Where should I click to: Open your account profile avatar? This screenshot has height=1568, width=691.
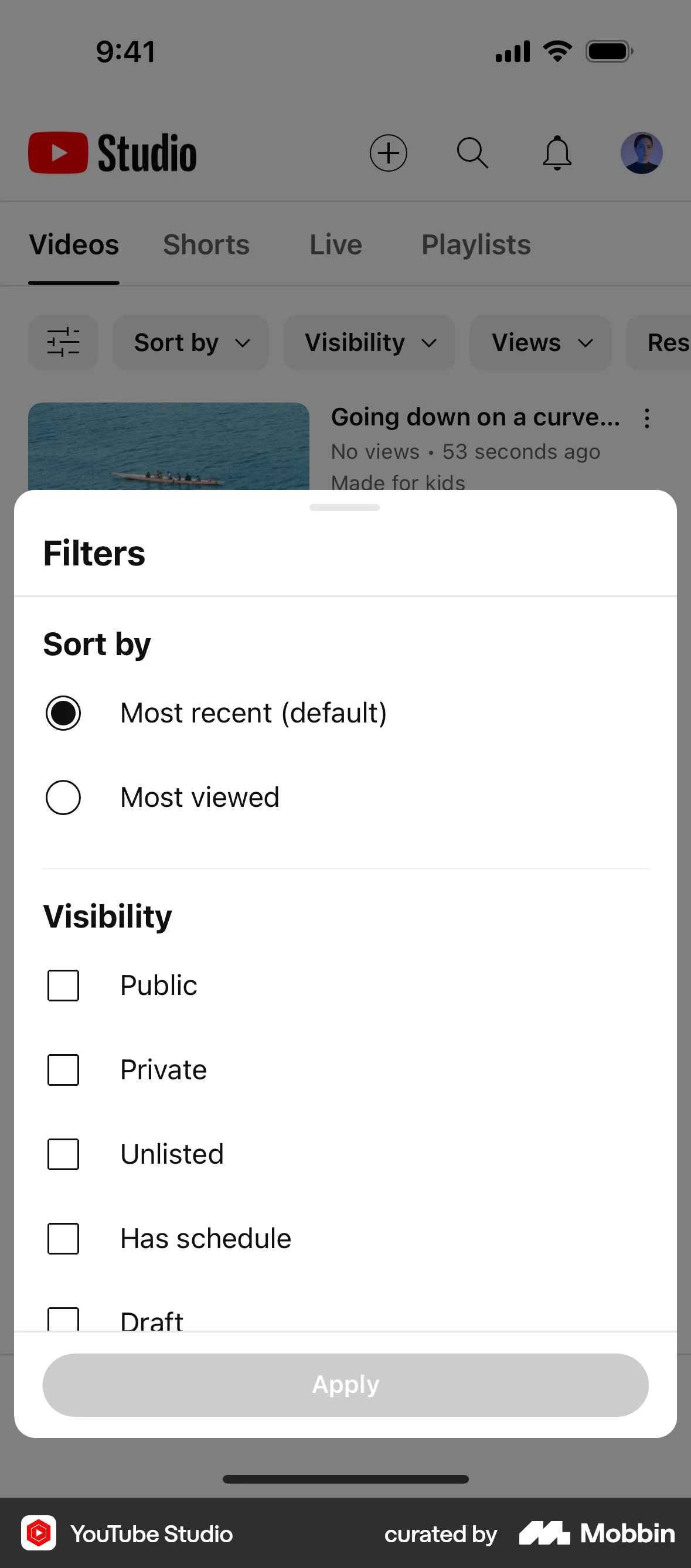(642, 154)
